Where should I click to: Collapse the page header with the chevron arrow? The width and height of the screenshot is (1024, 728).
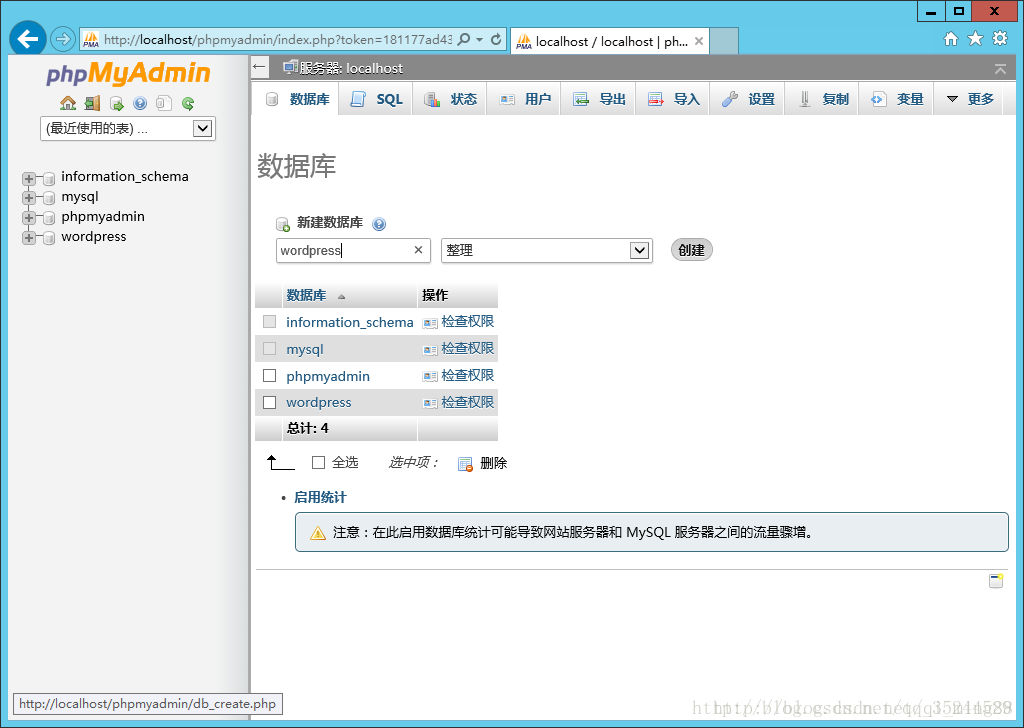1000,69
